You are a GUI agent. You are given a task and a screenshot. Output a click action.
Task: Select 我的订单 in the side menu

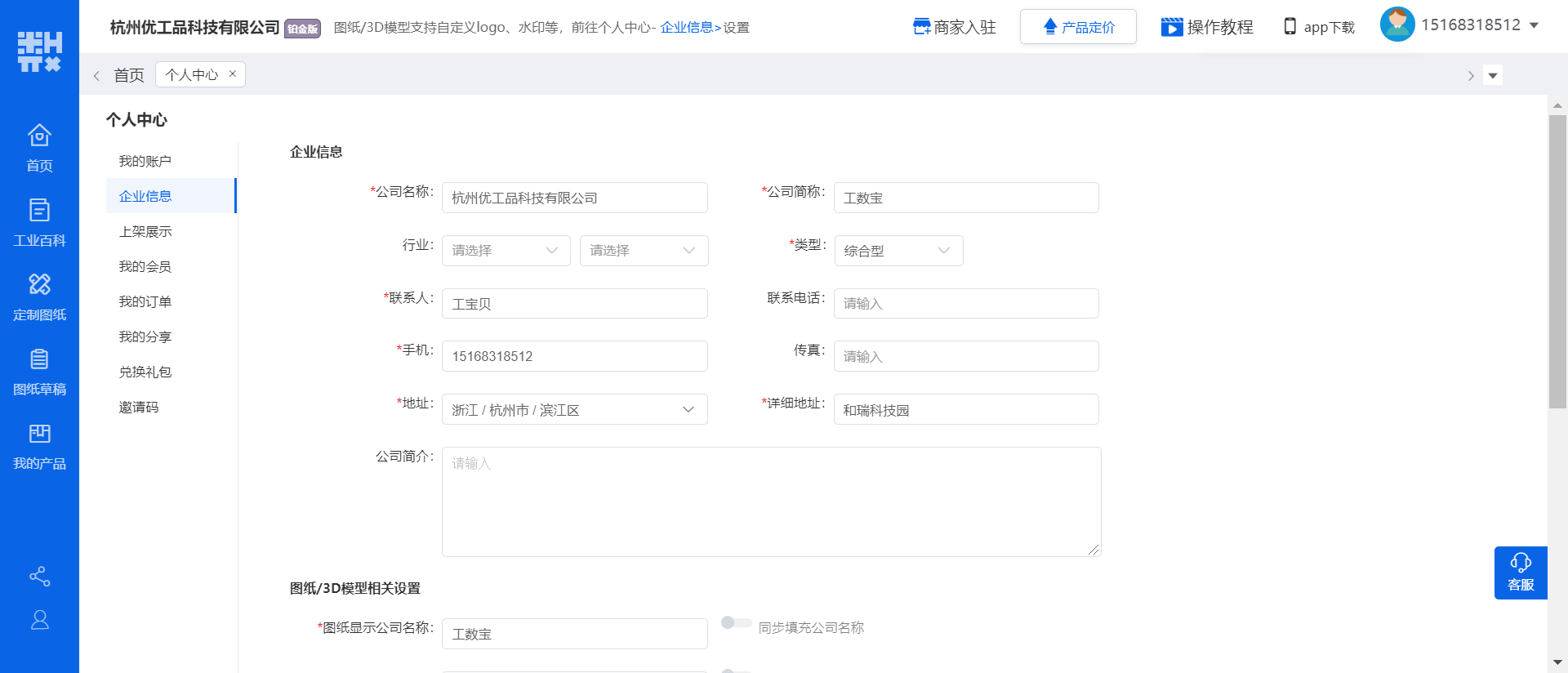pyautogui.click(x=145, y=301)
